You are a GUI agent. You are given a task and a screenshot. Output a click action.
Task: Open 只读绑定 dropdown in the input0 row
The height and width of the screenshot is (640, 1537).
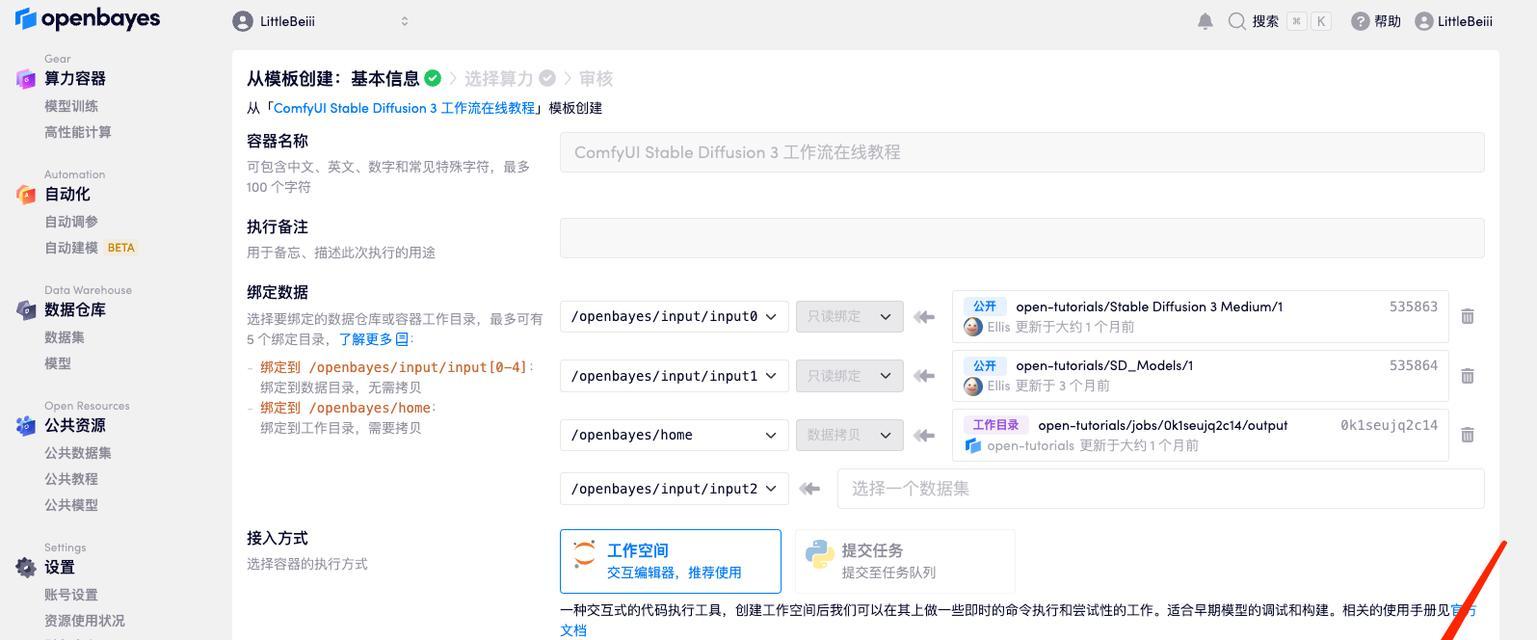(849, 317)
